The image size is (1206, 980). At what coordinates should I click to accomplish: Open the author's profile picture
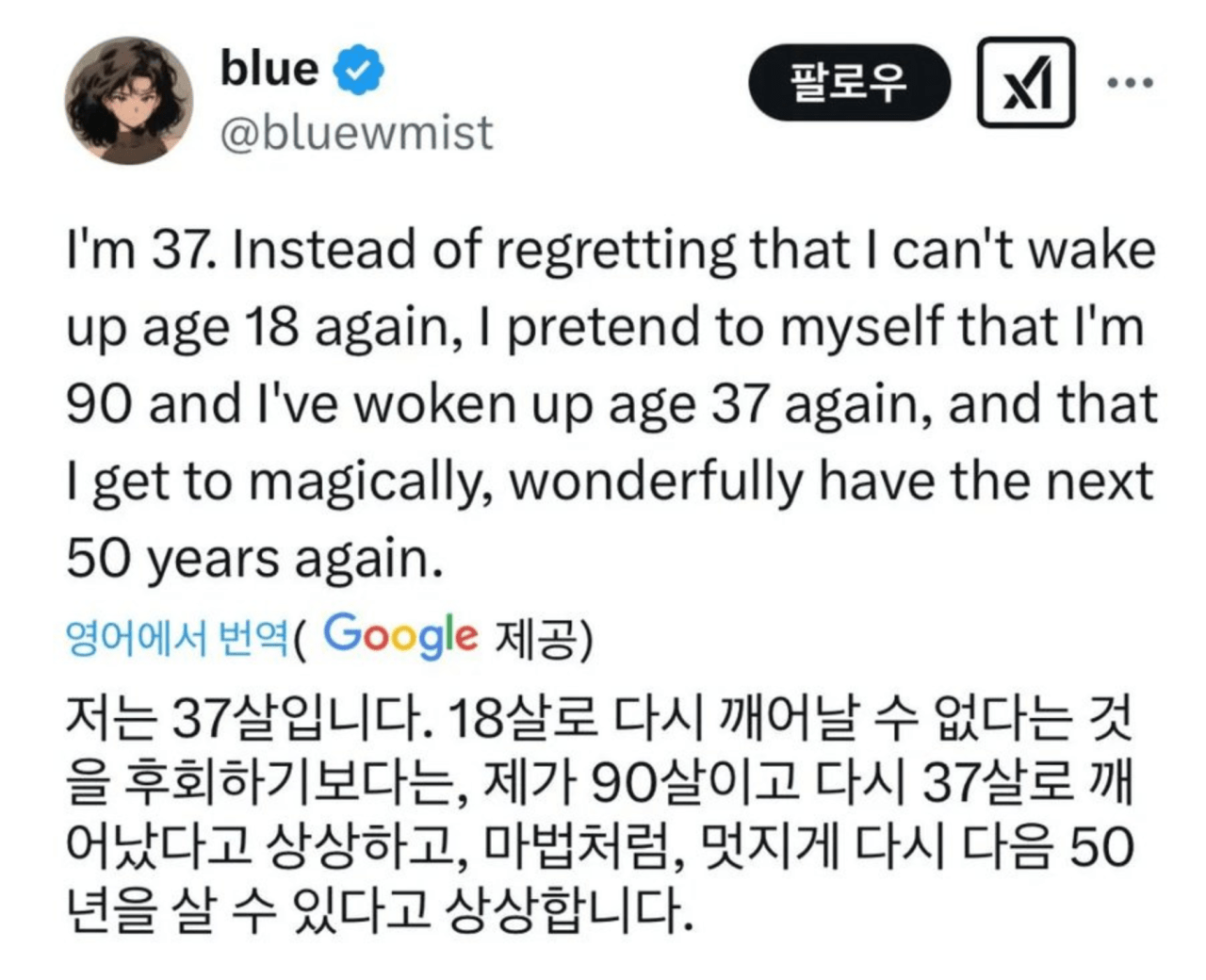(129, 101)
